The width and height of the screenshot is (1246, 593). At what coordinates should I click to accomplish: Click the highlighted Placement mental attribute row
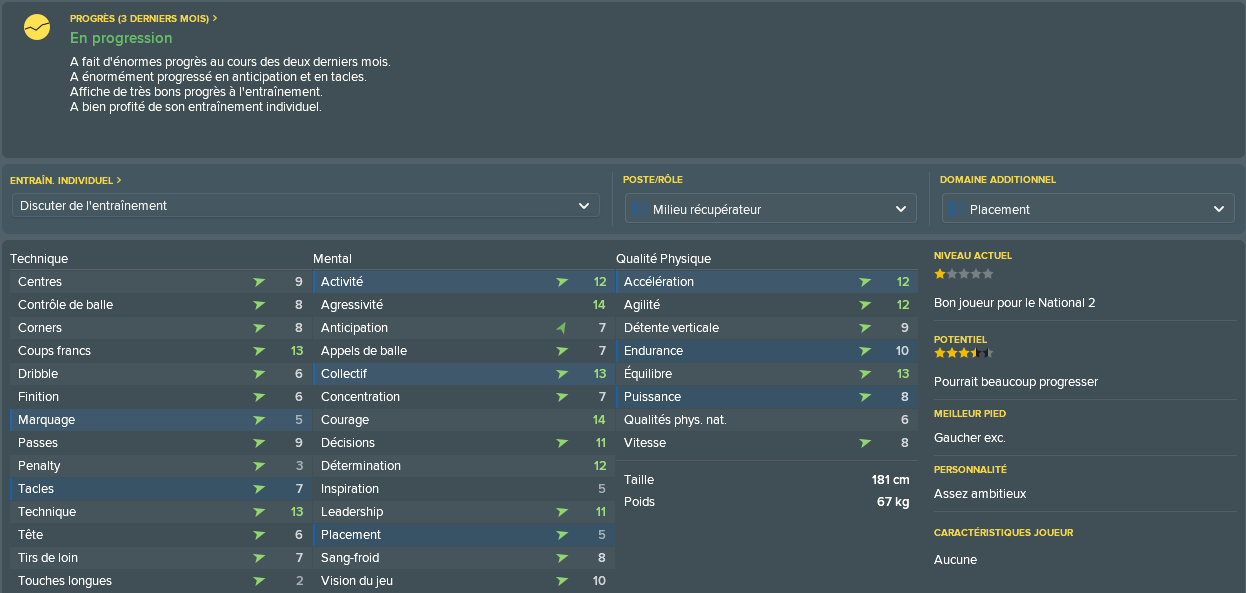point(463,535)
